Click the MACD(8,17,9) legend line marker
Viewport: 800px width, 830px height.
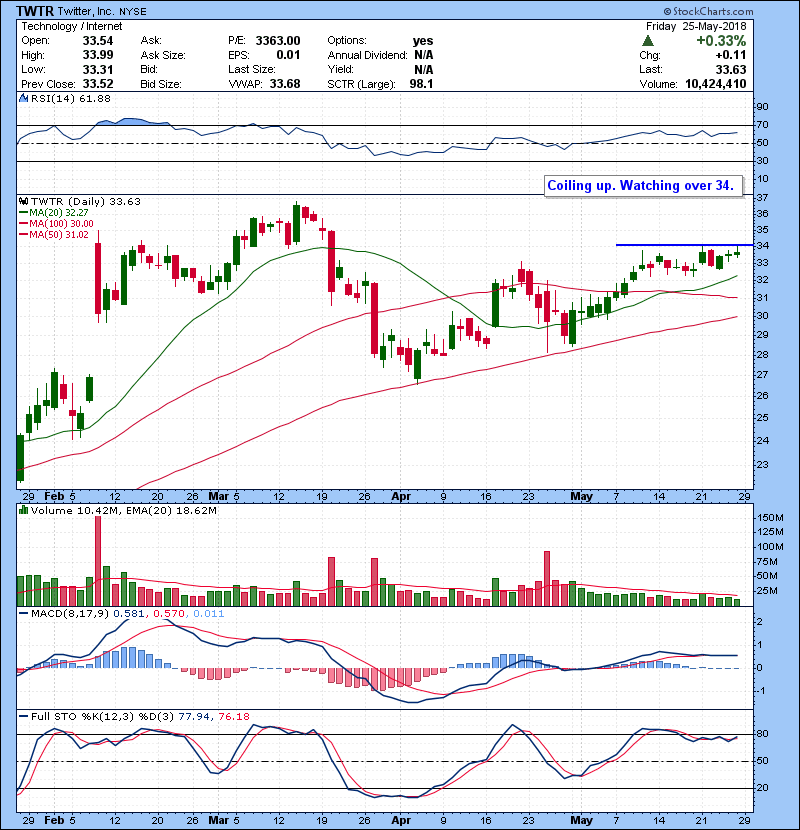(x=23, y=613)
